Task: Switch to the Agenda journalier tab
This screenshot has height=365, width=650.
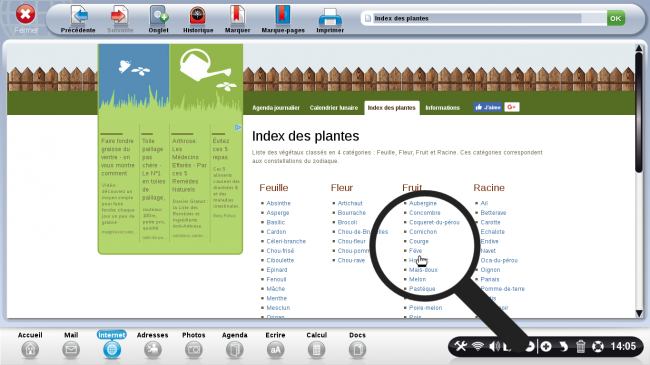Action: (x=276, y=108)
